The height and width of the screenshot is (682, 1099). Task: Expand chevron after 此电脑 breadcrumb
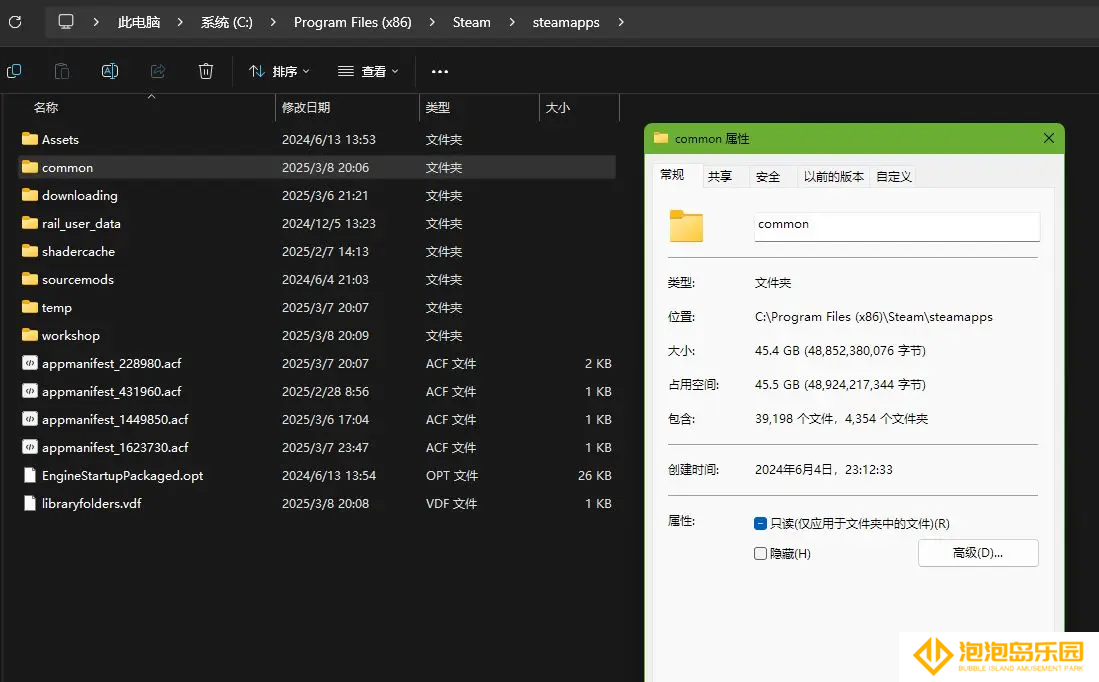(x=180, y=22)
